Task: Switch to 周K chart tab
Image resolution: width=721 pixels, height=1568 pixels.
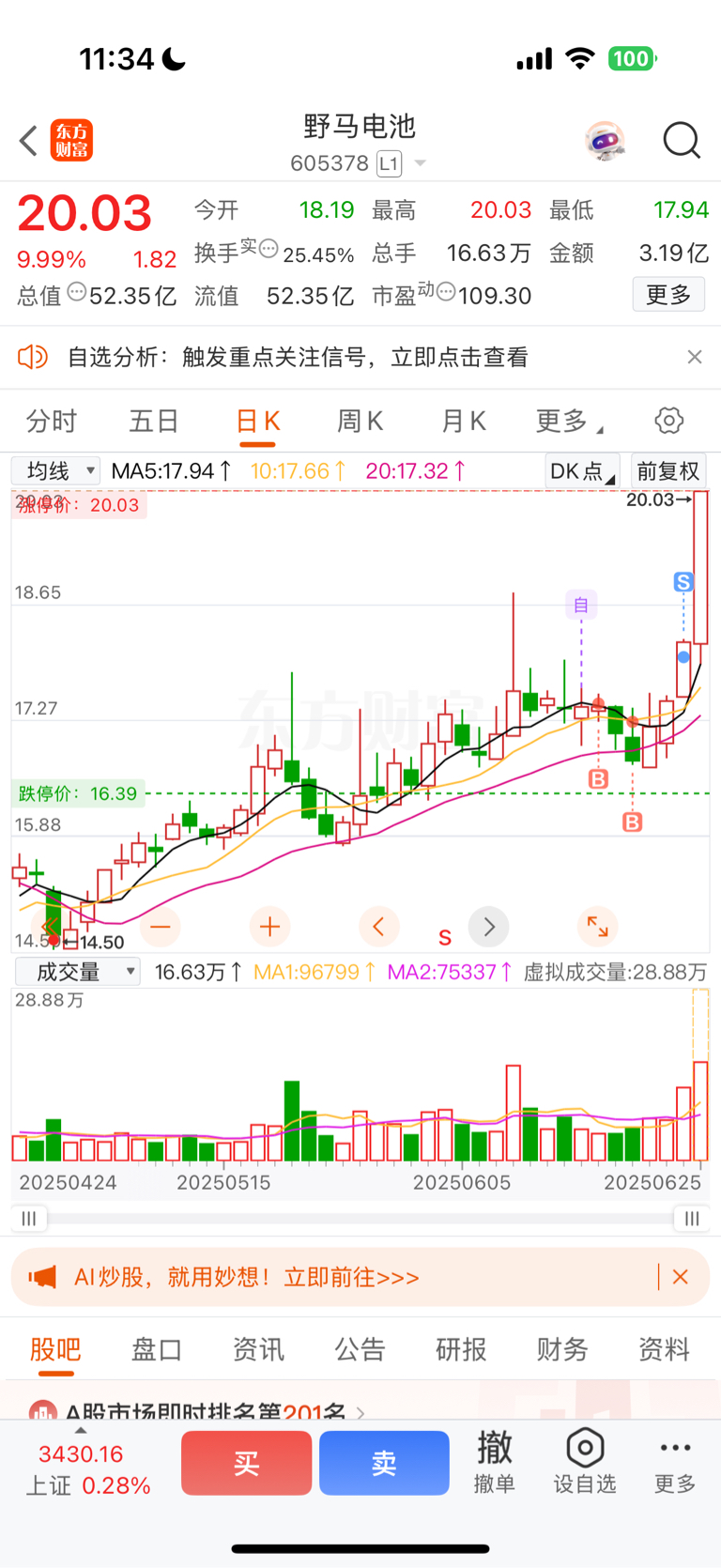Action: tap(360, 421)
